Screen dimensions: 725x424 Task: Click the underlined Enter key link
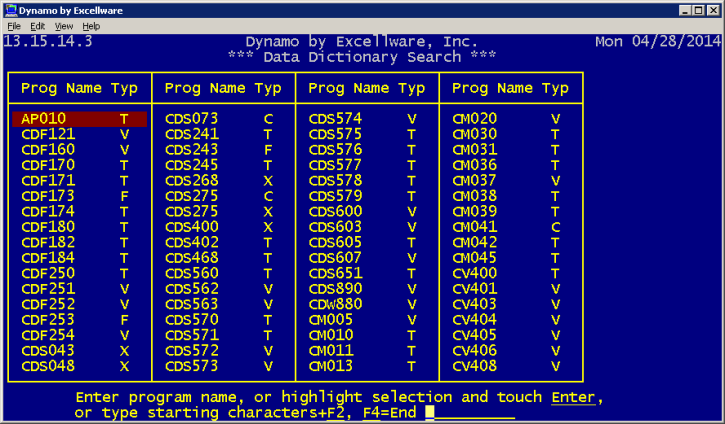pos(574,397)
